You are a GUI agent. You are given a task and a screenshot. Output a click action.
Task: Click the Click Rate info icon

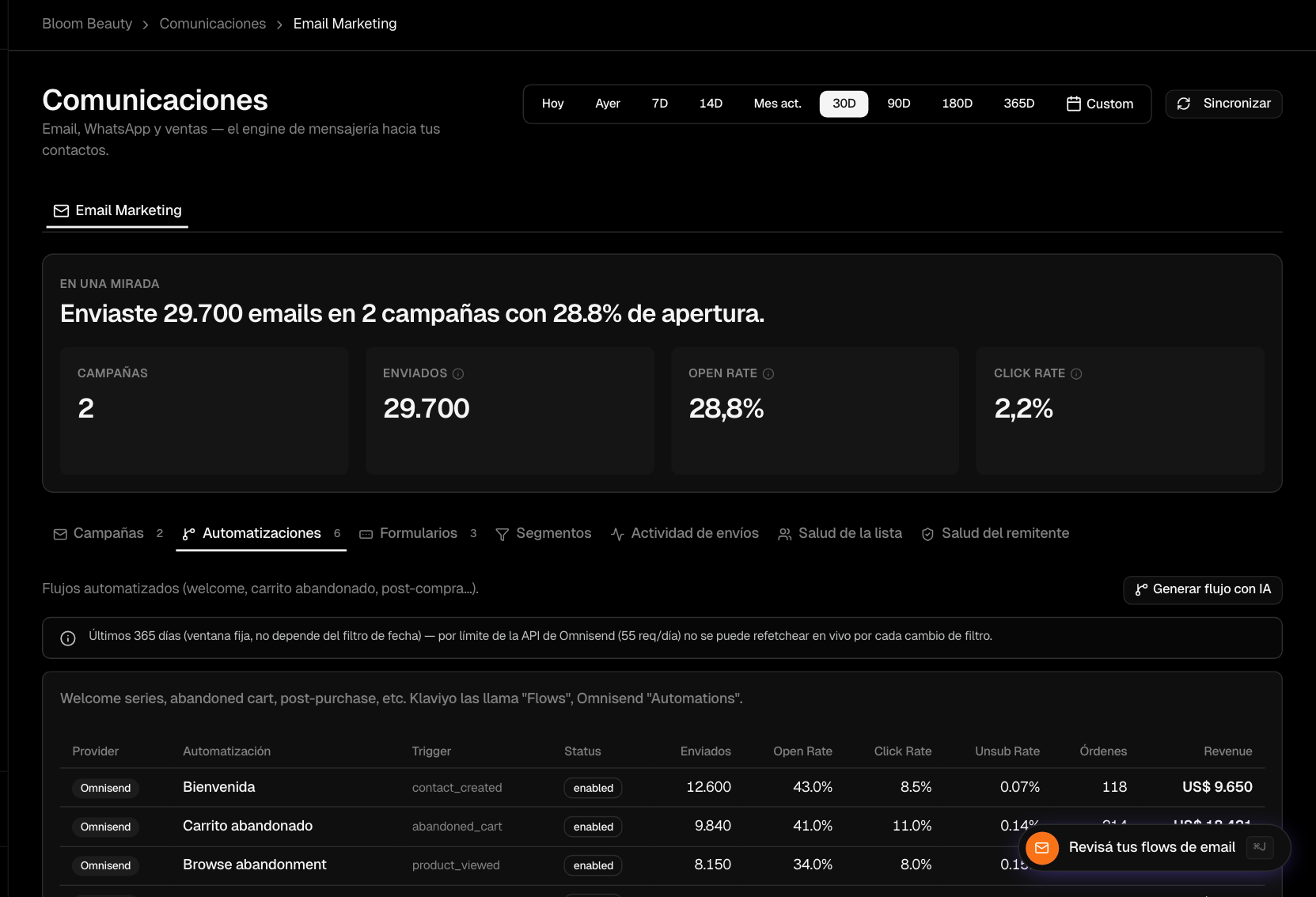tap(1076, 373)
